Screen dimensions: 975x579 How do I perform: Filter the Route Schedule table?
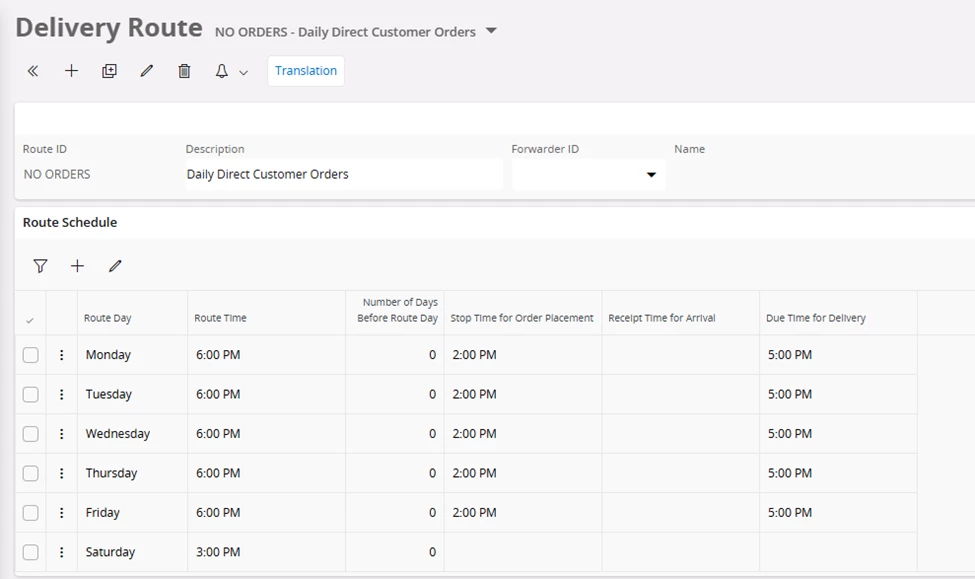(x=40, y=266)
